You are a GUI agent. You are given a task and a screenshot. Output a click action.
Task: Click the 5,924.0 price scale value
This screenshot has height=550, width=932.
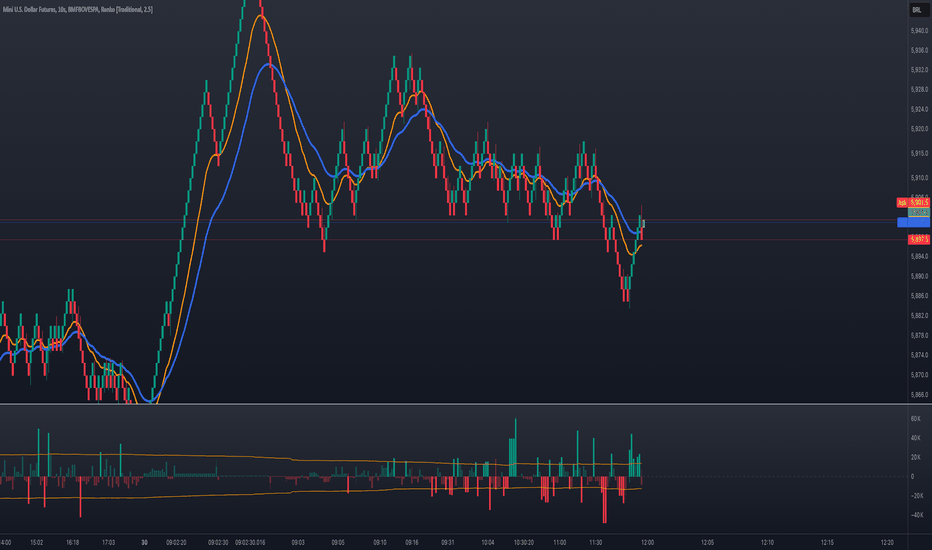point(919,109)
